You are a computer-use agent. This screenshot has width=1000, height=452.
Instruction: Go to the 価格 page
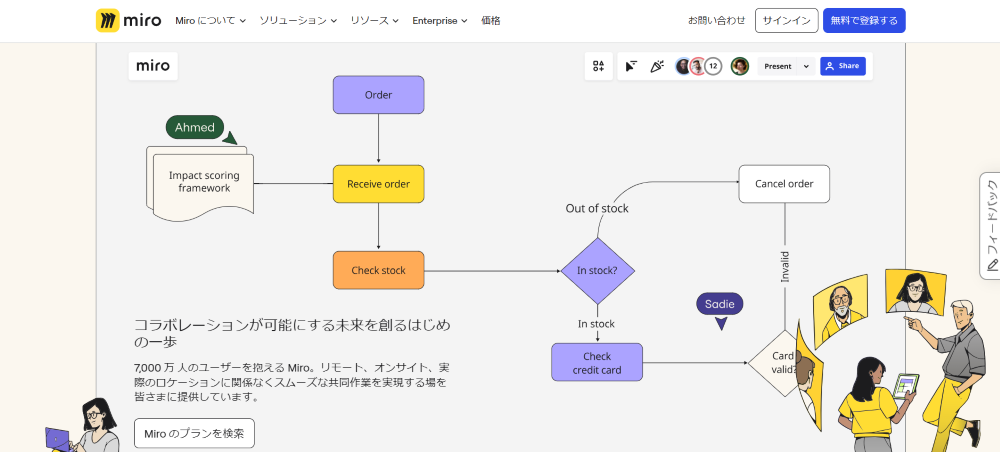click(490, 20)
